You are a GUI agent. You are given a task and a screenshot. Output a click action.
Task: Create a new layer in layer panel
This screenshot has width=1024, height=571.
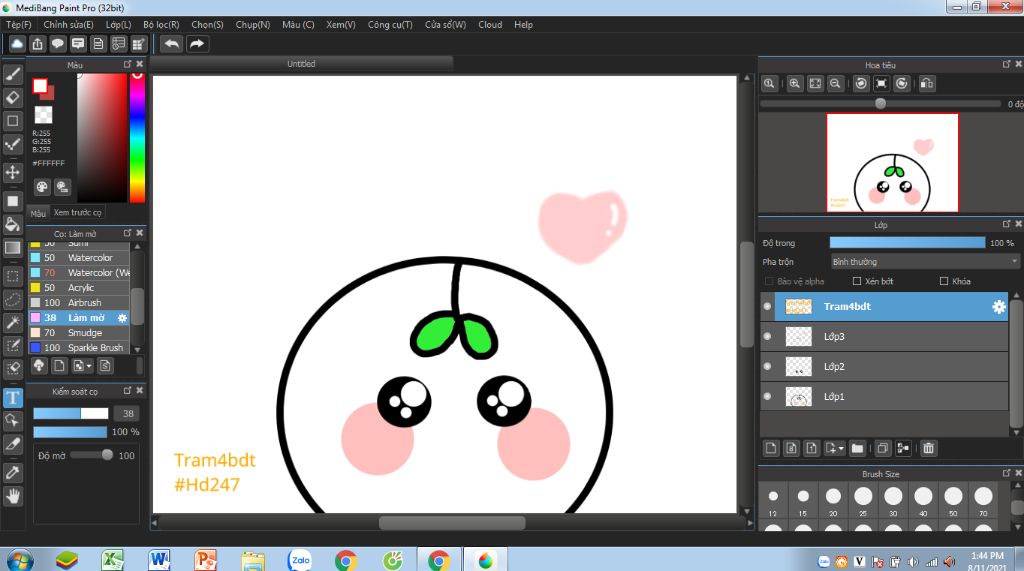771,448
